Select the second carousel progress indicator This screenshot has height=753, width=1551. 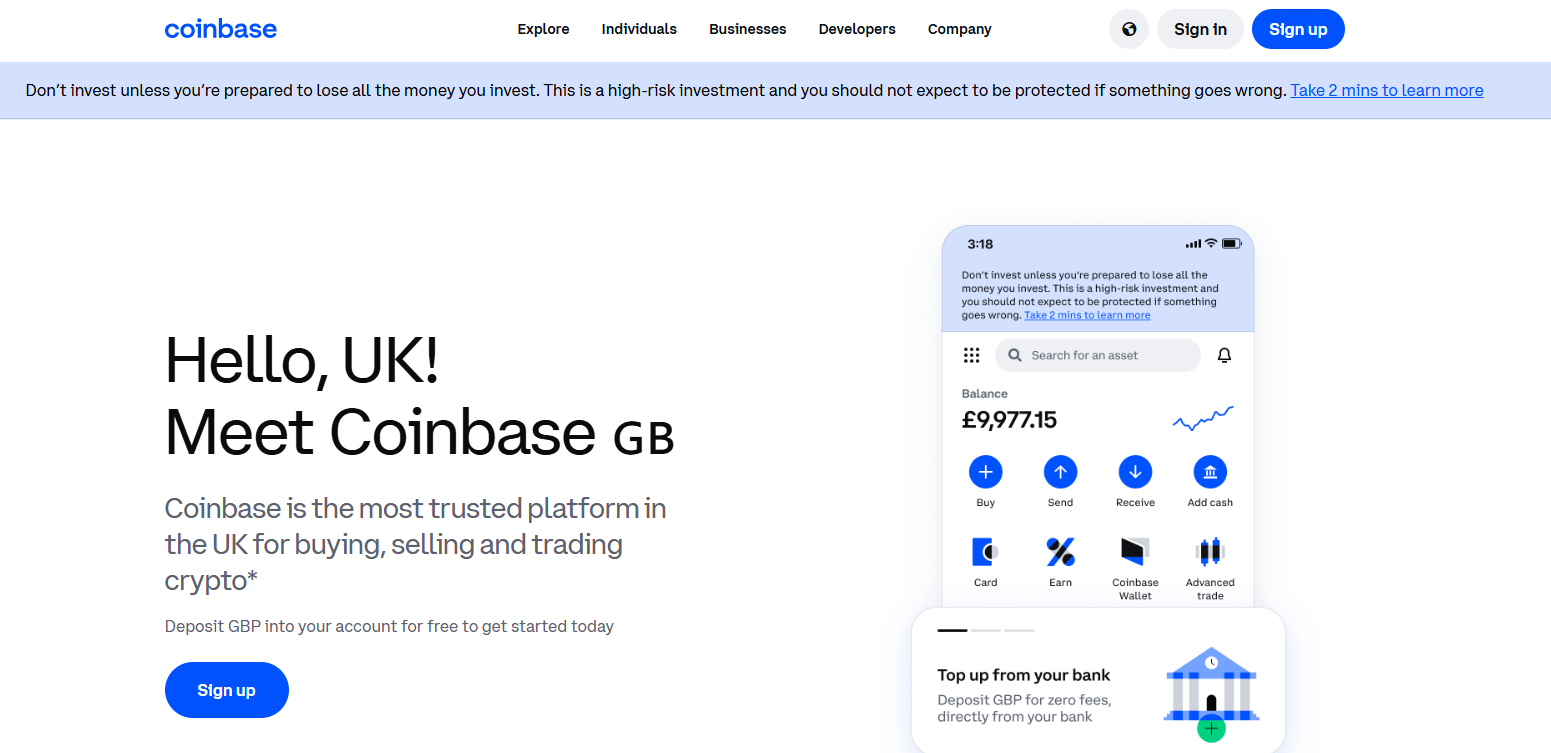(986, 630)
